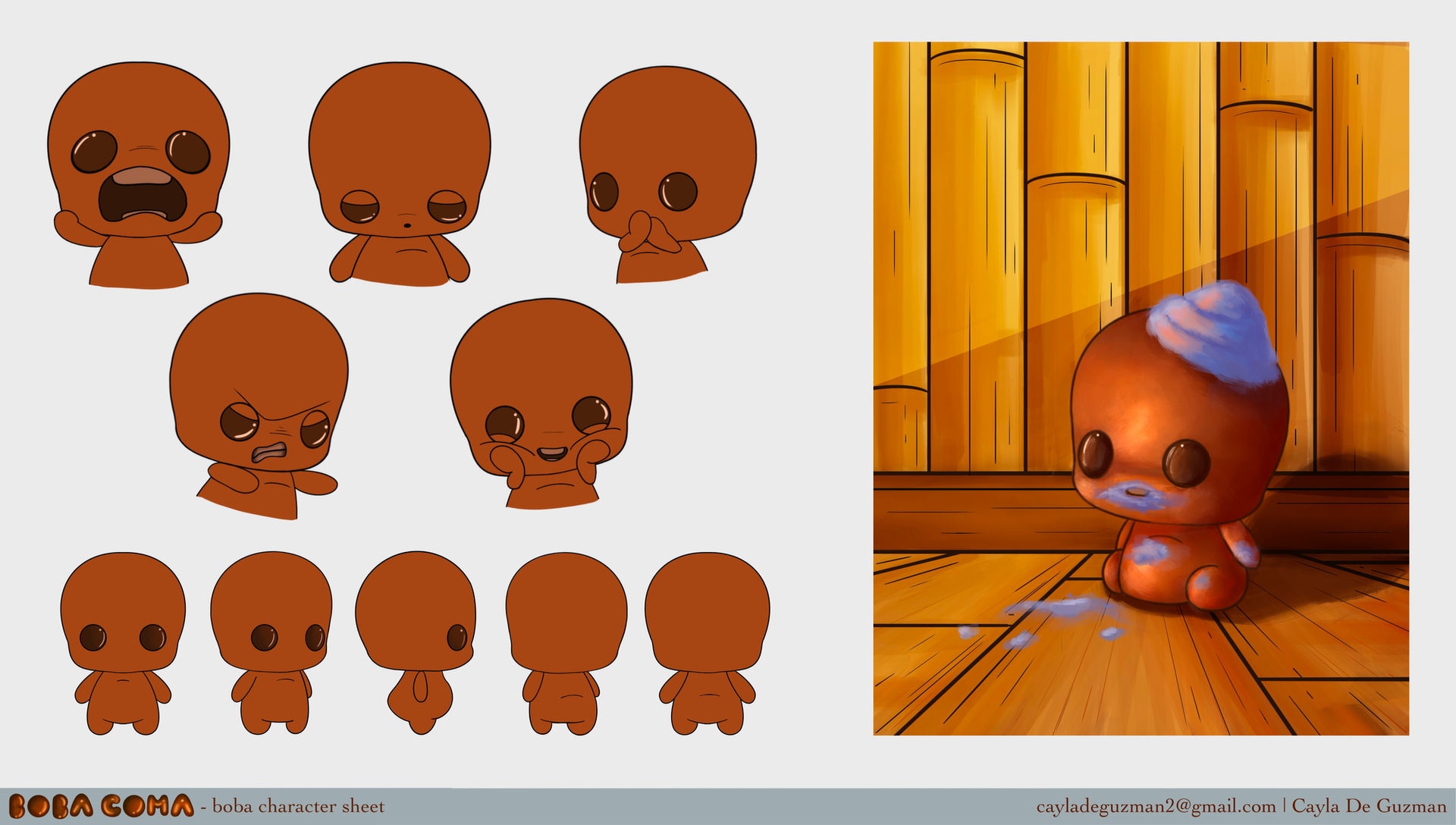Click the 'boba character sheet' caption text
The width and height of the screenshot is (1456, 825).
299,807
